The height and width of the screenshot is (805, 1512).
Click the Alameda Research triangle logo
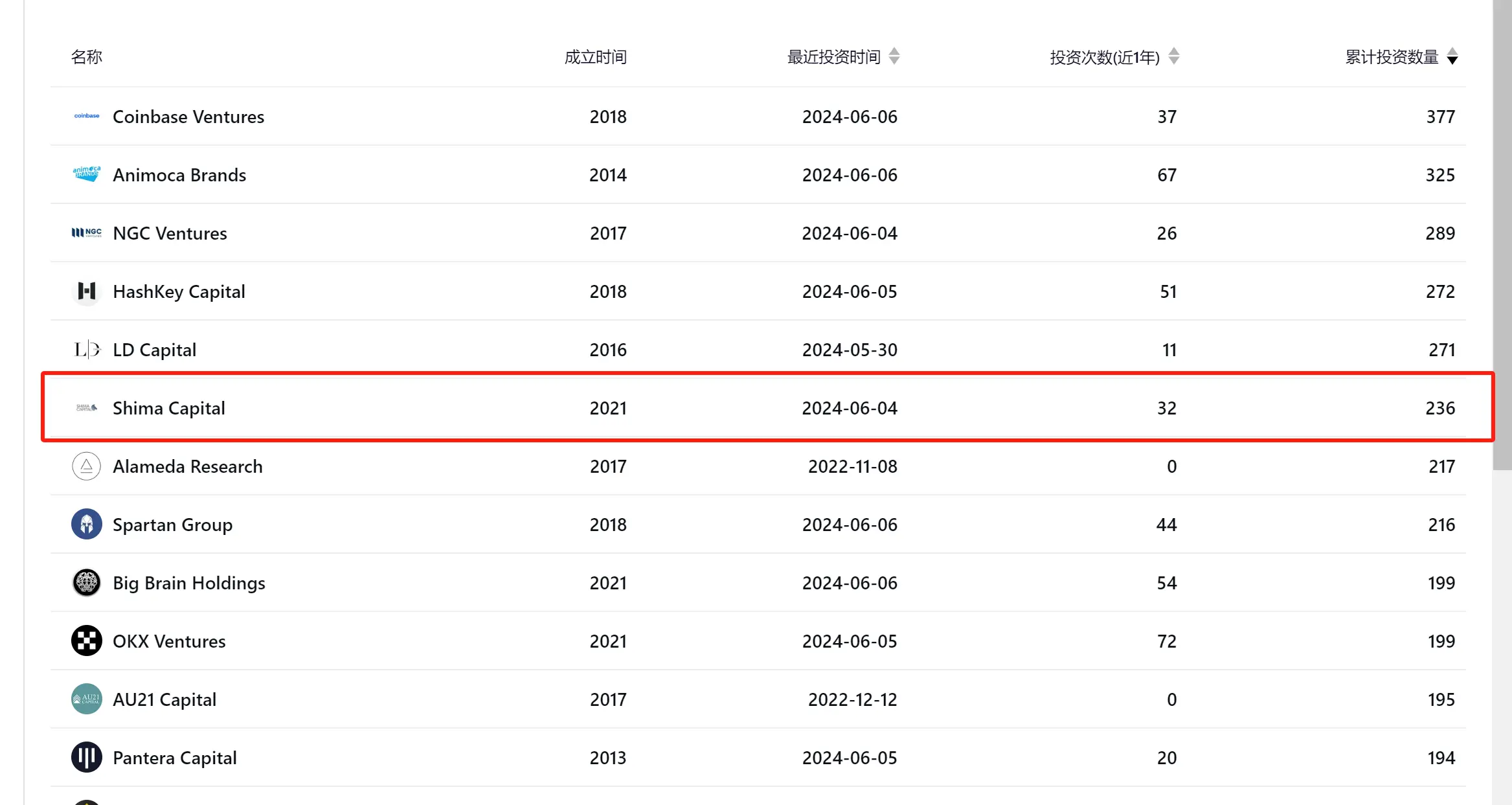click(86, 466)
